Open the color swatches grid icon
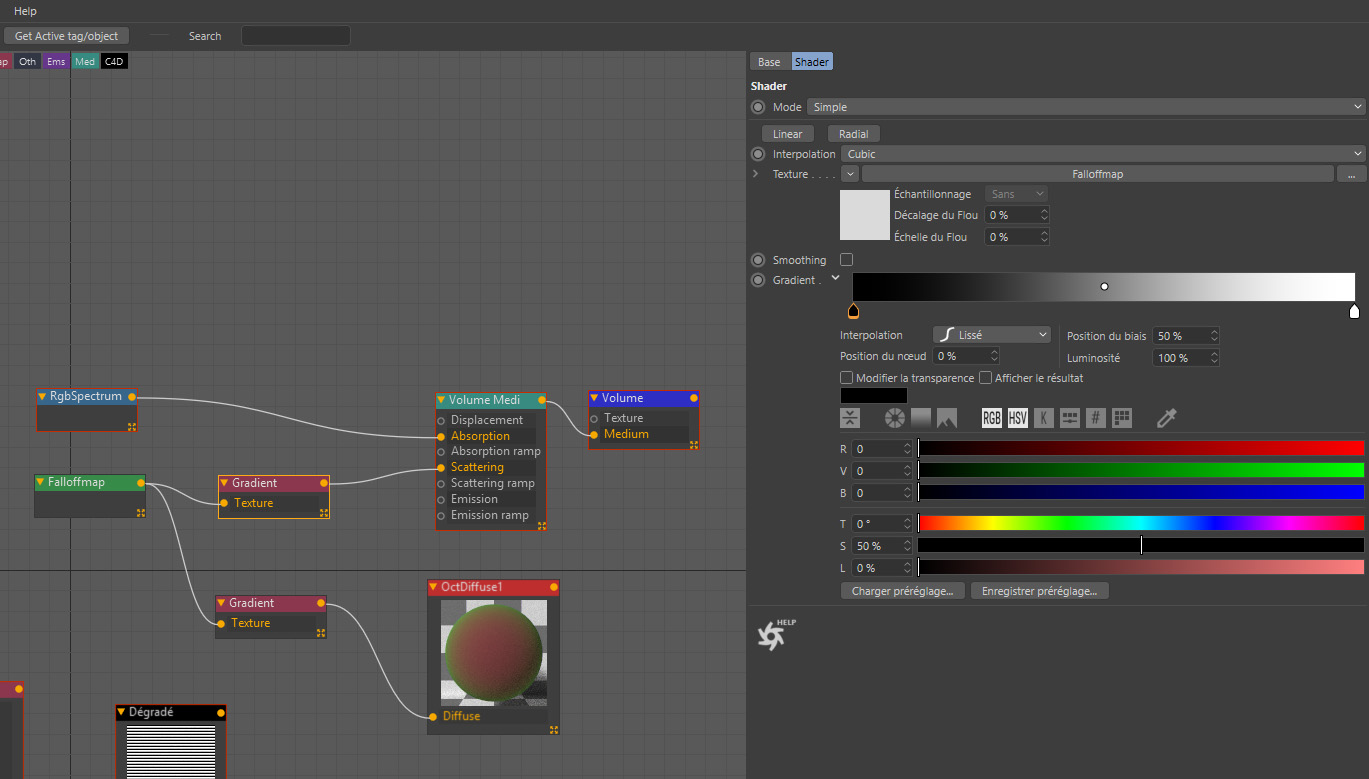The width and height of the screenshot is (1369, 779). point(1122,418)
